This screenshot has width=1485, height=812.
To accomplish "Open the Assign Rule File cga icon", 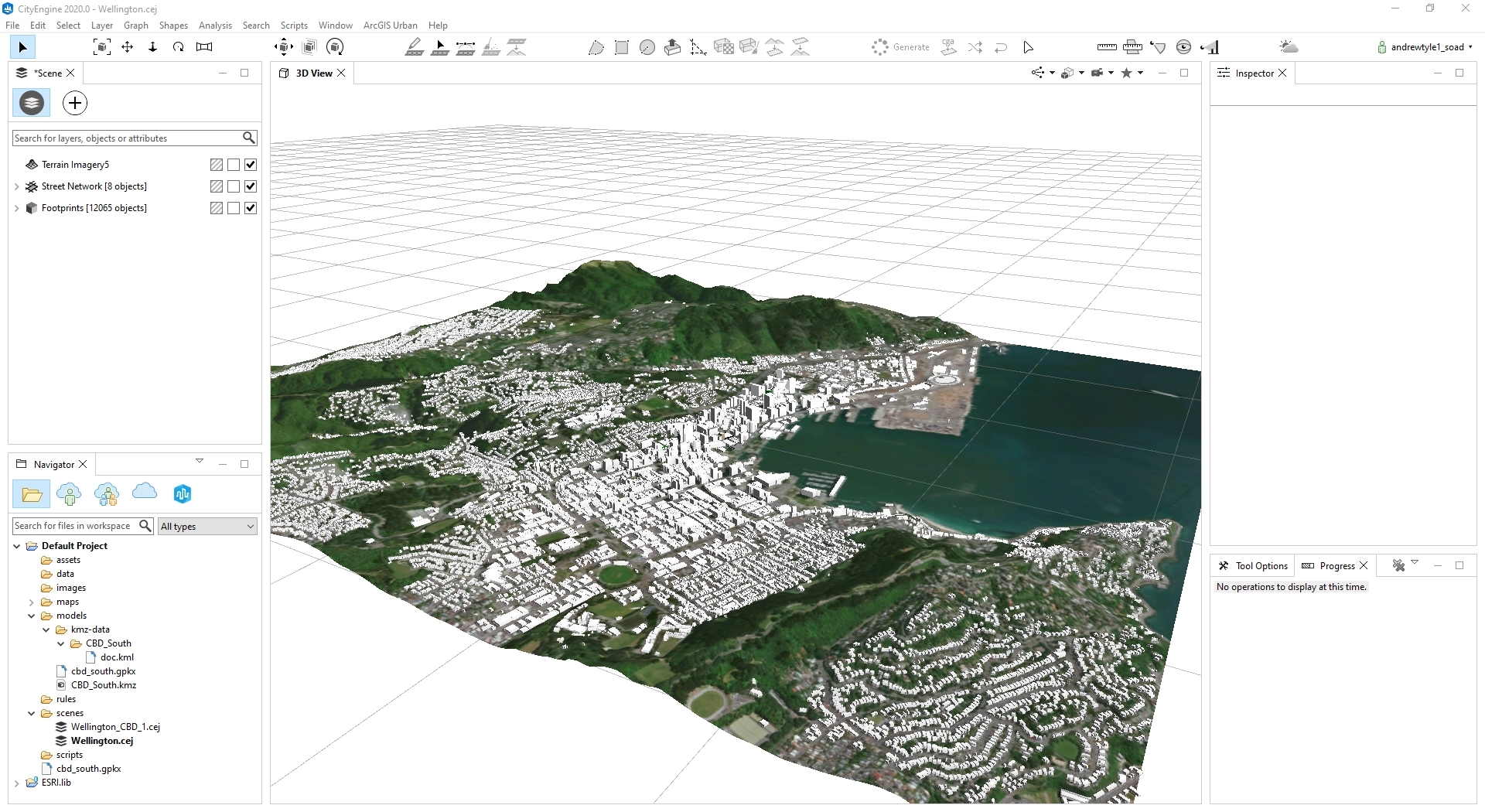I will click(x=949, y=47).
